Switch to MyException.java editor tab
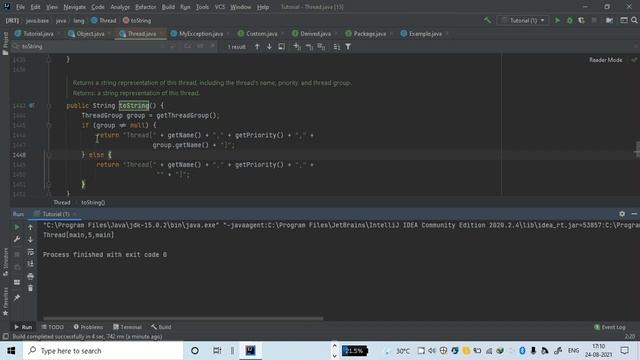 pos(201,34)
